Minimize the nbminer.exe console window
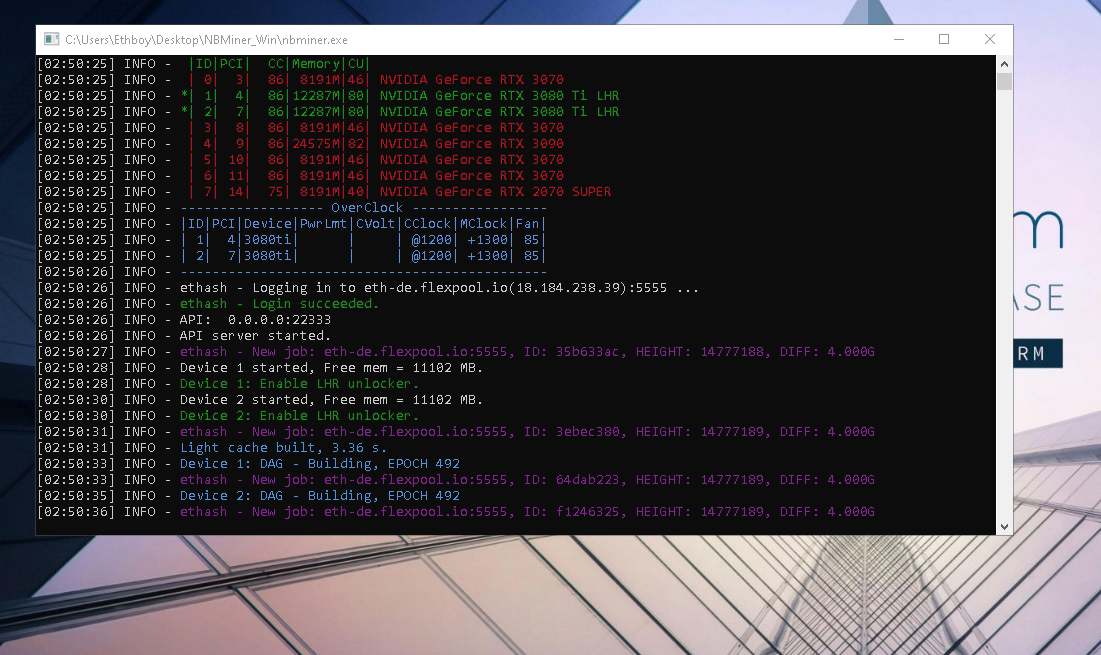The height and width of the screenshot is (655, 1101). click(x=899, y=39)
